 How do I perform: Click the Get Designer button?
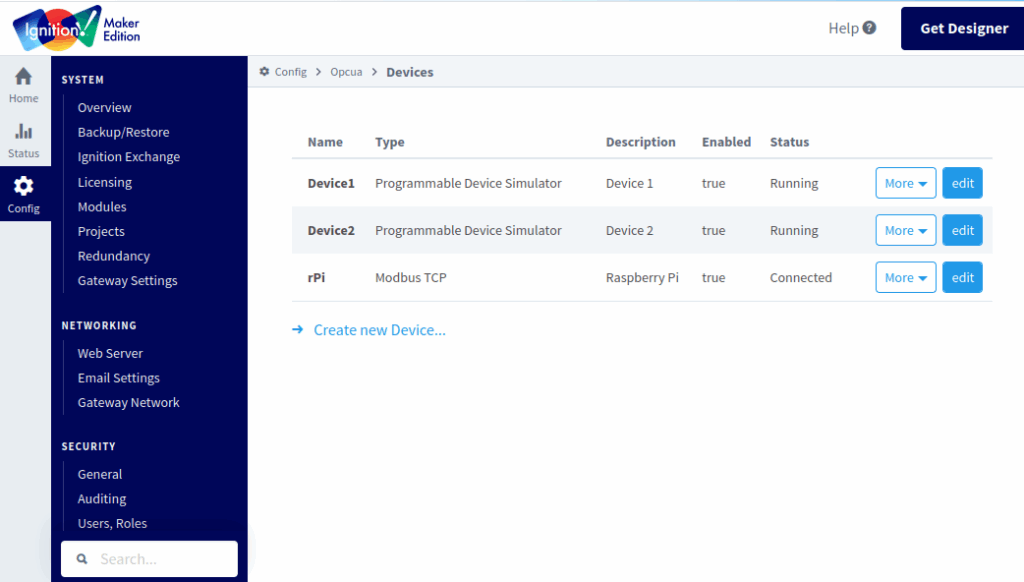(x=963, y=28)
